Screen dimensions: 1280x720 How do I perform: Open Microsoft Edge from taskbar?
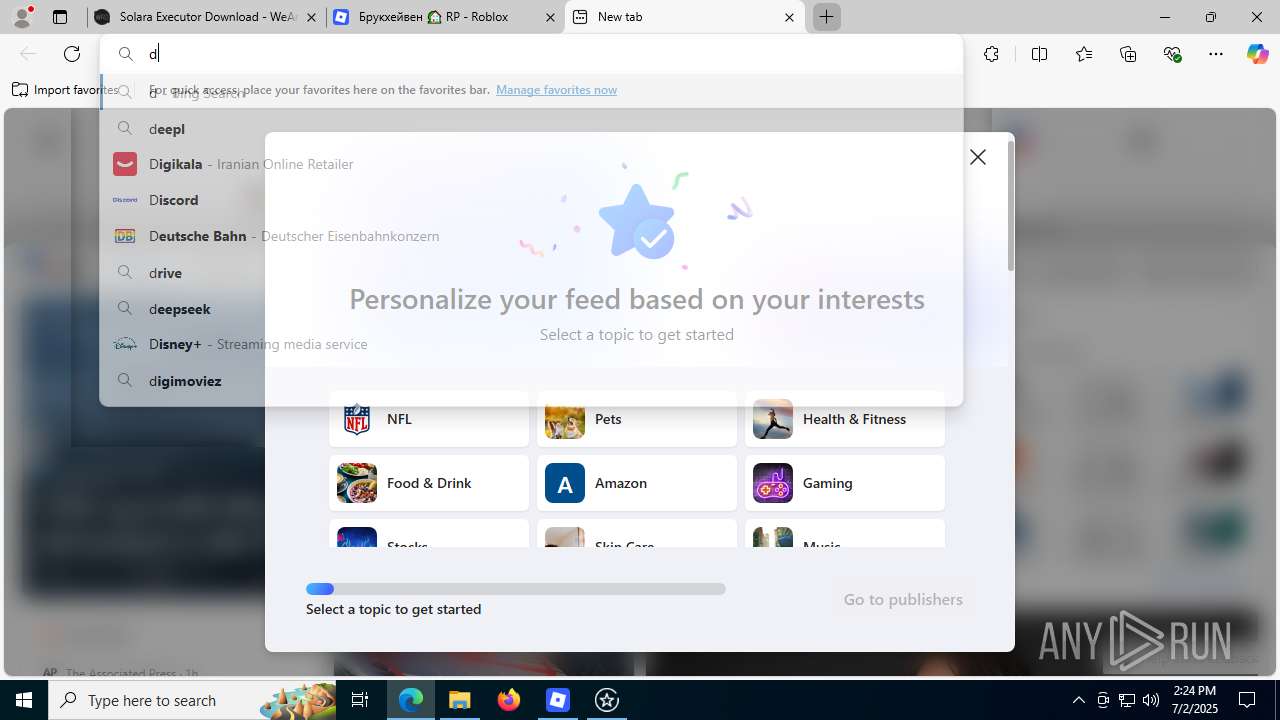[x=411, y=700]
